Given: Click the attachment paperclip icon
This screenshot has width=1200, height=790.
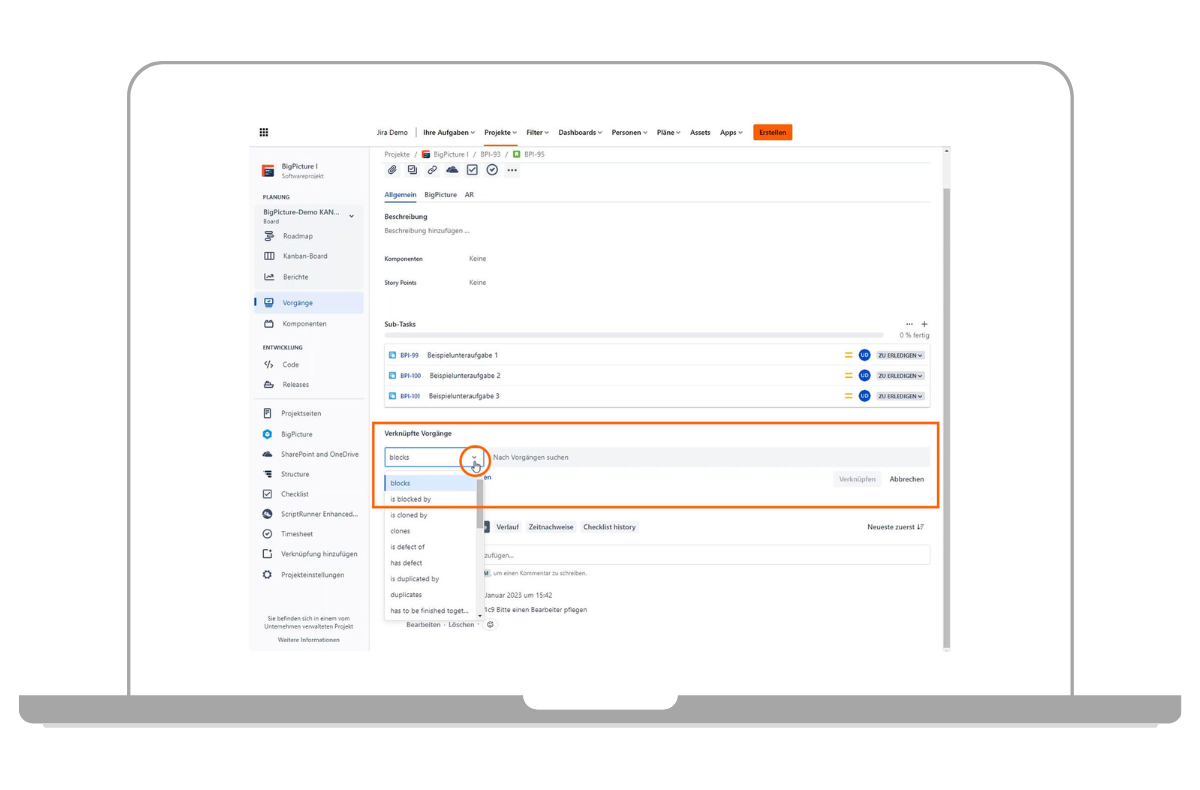Looking at the screenshot, I should pos(393,170).
